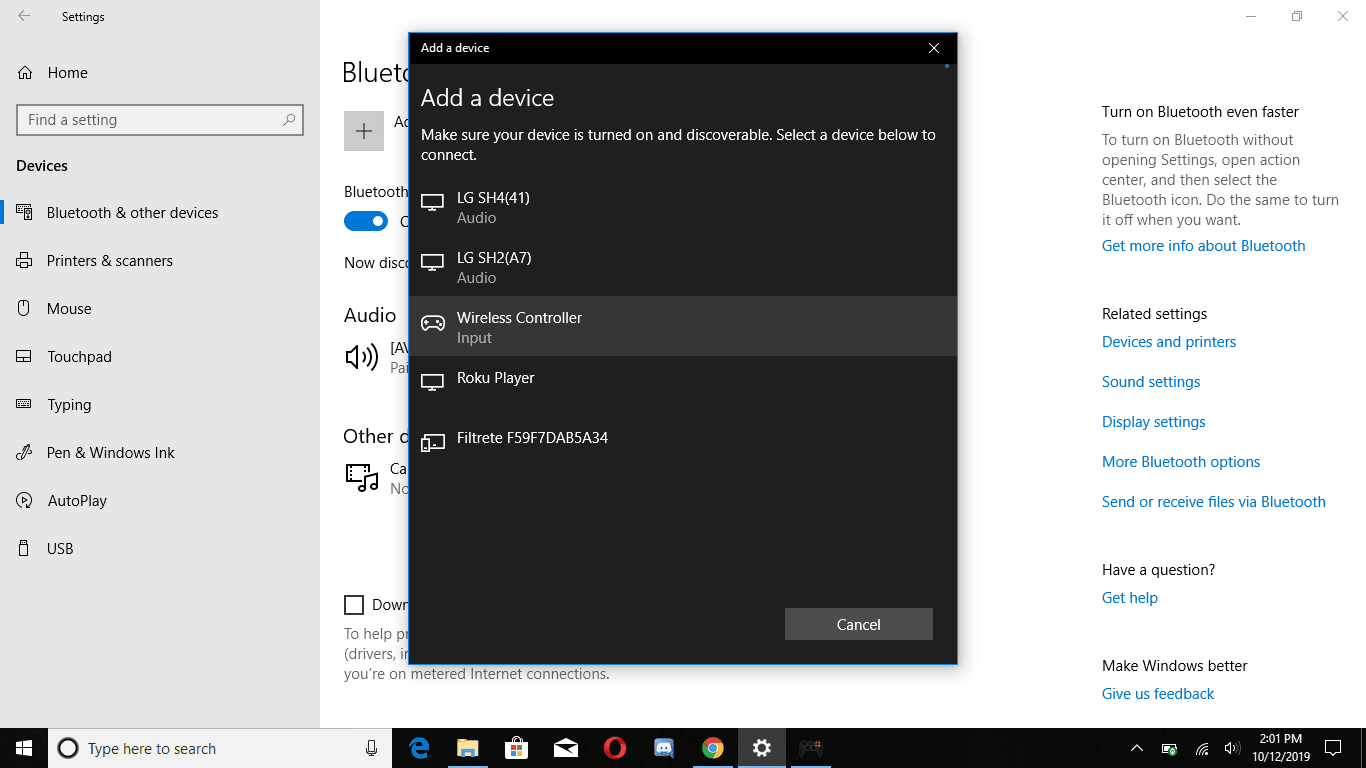Show hidden icons in system tray
This screenshot has width=1366, height=768.
point(1137,748)
